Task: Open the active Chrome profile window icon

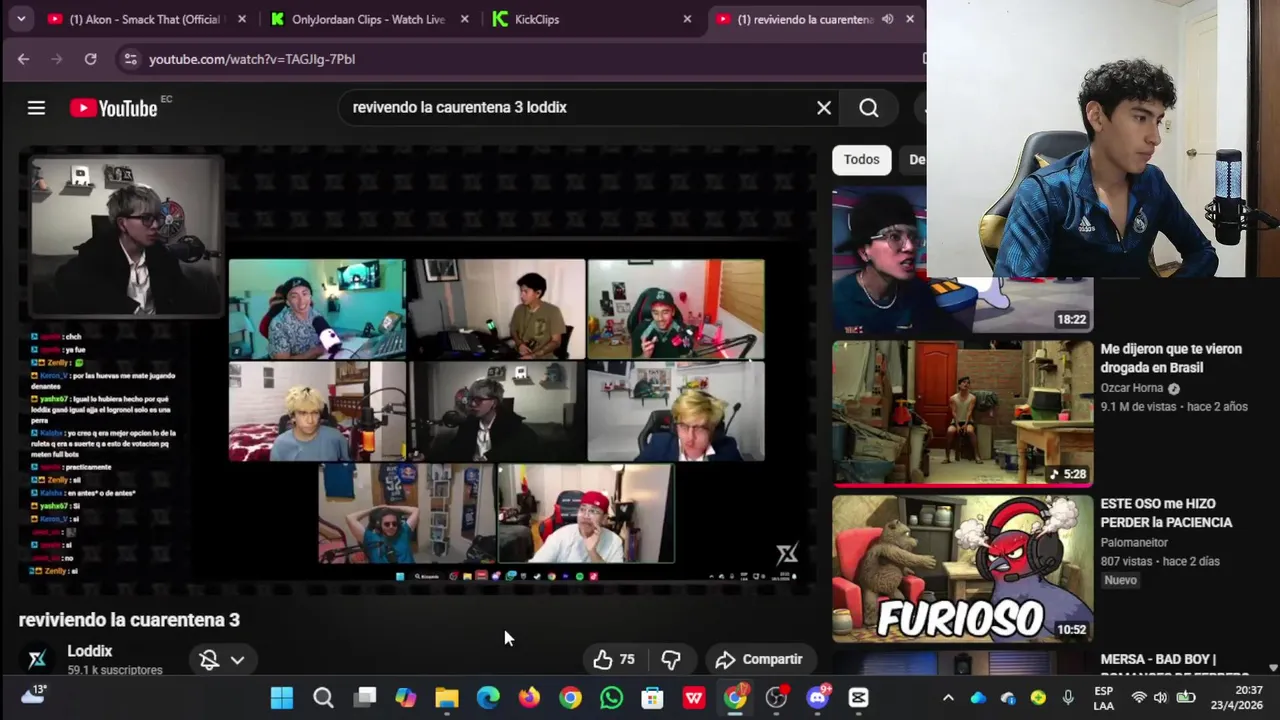Action: [x=735, y=698]
